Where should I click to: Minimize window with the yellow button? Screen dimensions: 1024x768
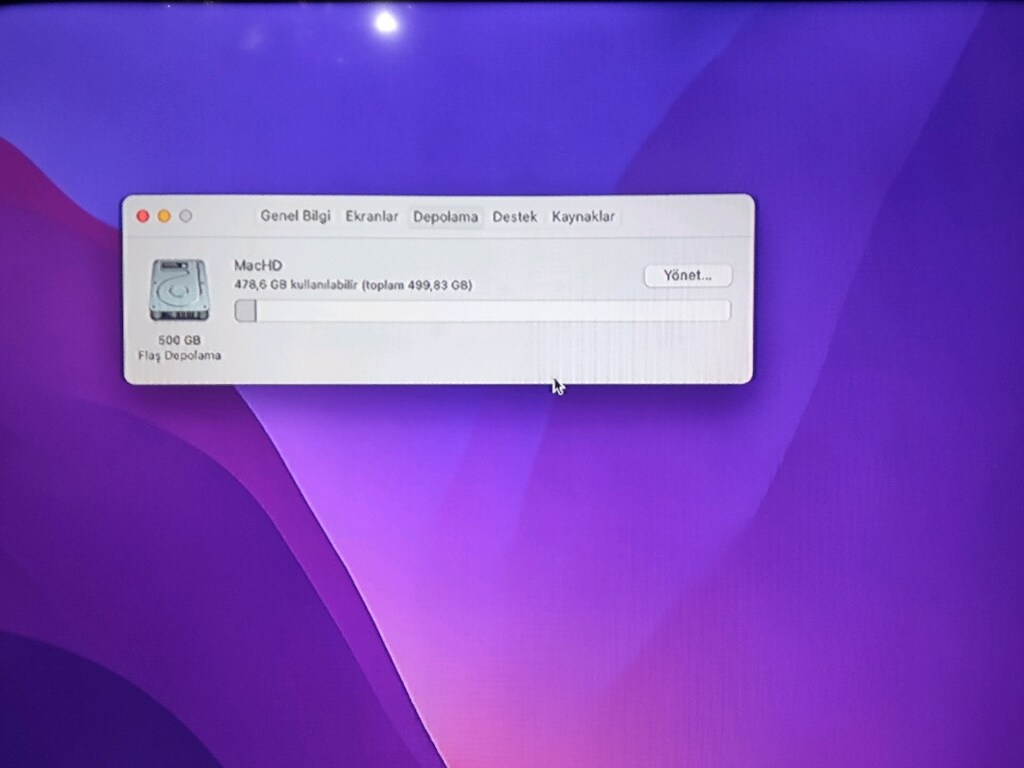coord(164,216)
